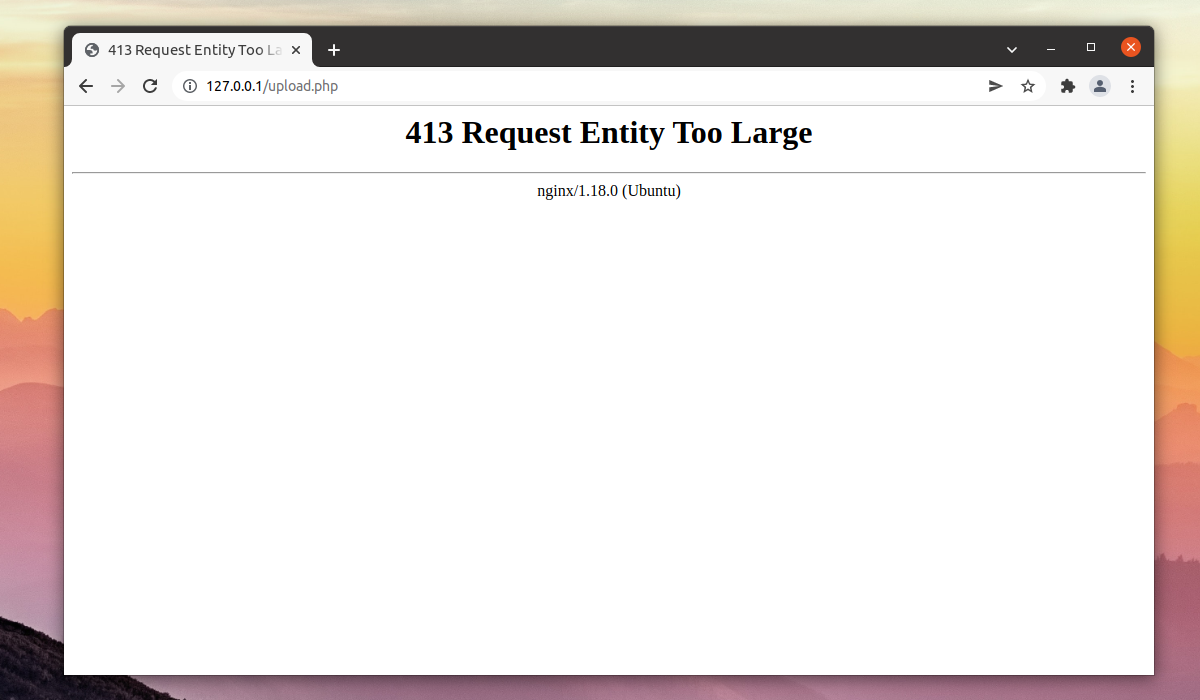Maximize the browser window
Screen dimensions: 1200x700
pos(1091,47)
